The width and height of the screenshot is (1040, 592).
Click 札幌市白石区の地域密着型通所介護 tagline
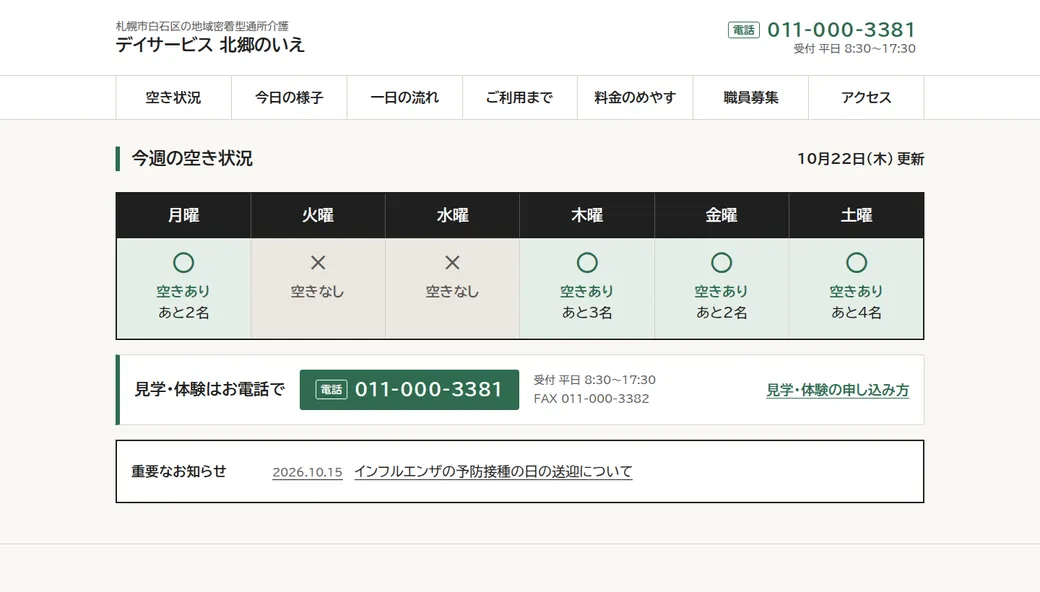(202, 26)
